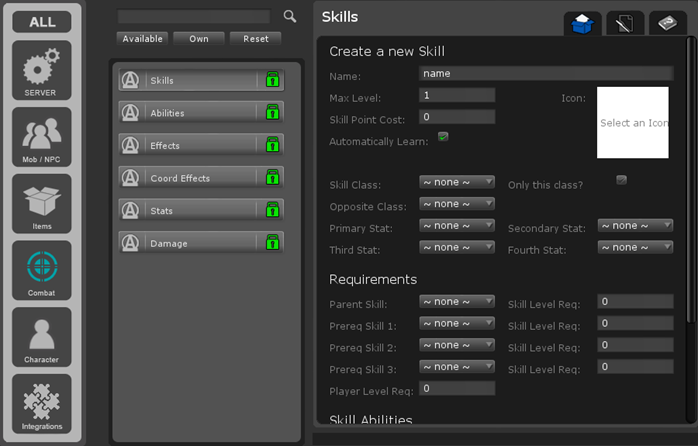Switch to the page-and-pen edit tab

pyautogui.click(x=625, y=24)
